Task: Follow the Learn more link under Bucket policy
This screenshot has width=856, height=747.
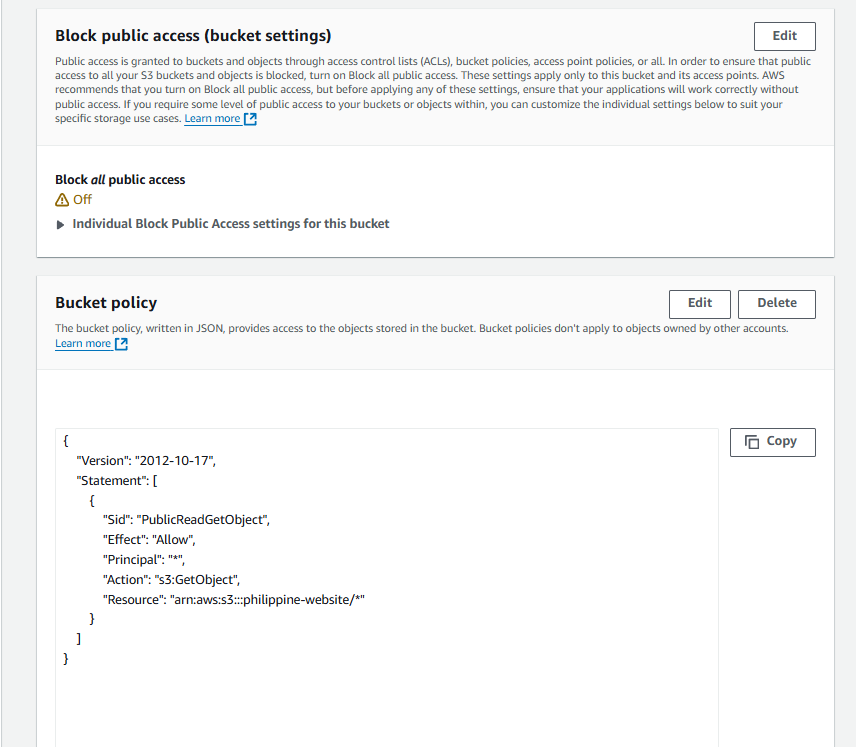Action: 83,344
